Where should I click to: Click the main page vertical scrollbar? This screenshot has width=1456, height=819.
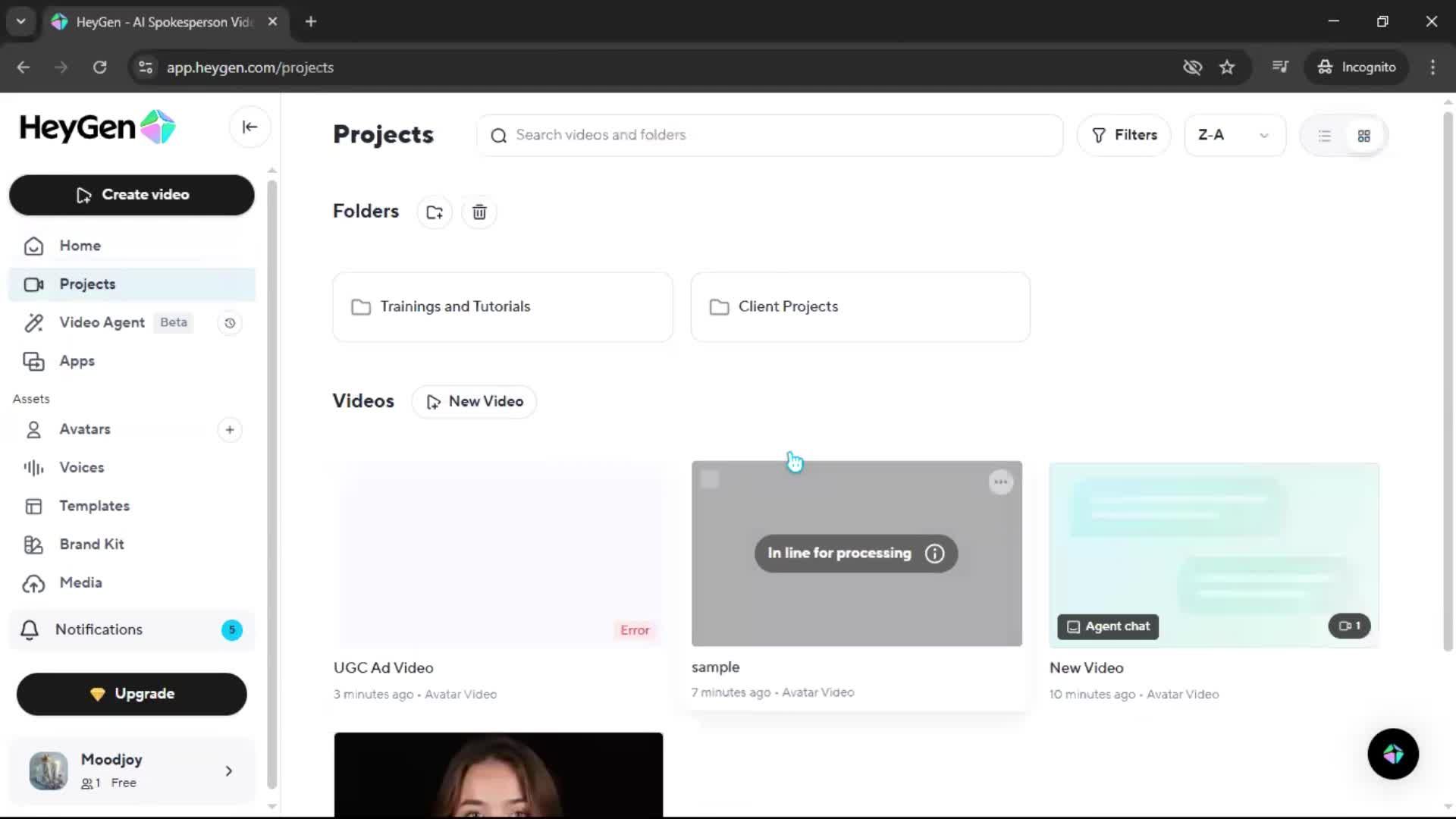pos(1448,379)
